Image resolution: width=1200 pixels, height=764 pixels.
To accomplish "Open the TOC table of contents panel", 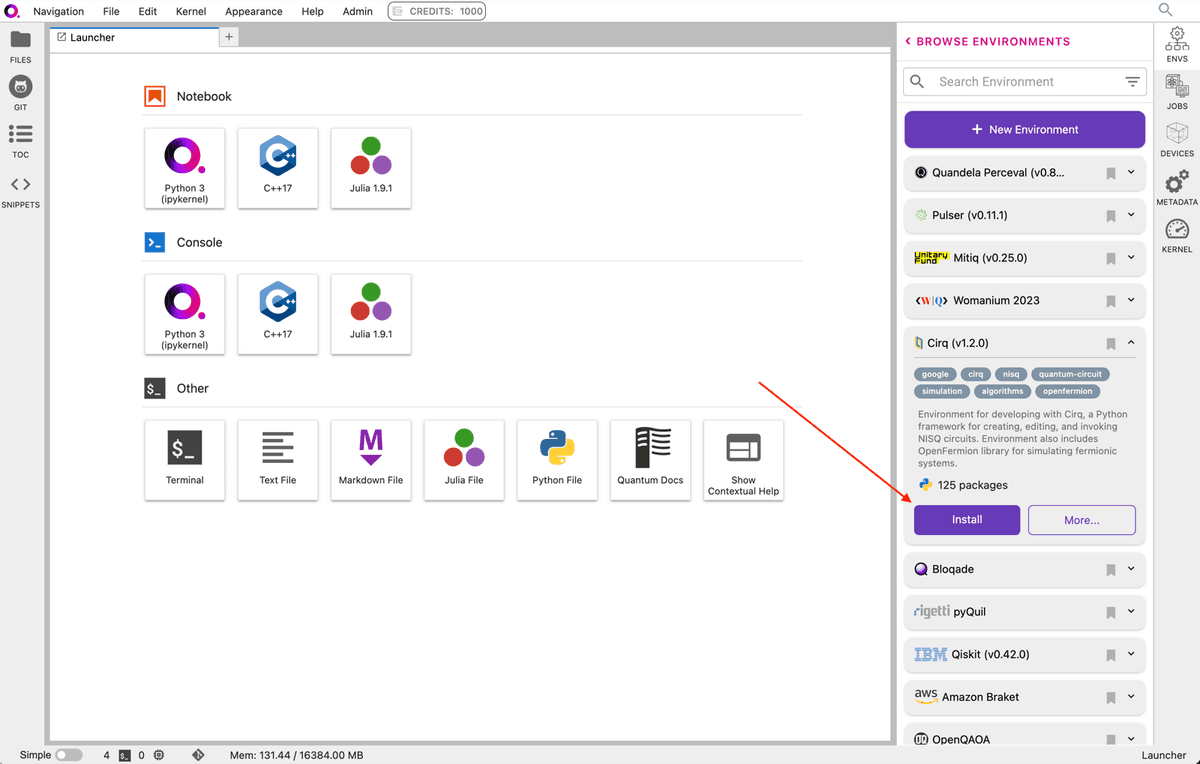I will (20, 141).
